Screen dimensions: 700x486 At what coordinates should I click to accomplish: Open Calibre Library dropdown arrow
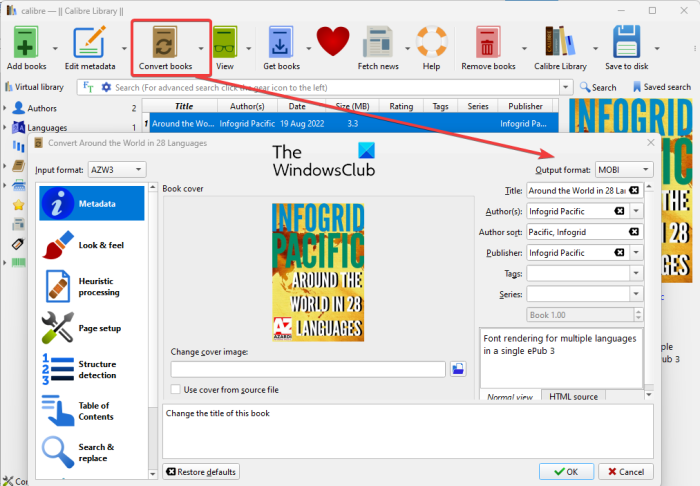[x=595, y=48]
